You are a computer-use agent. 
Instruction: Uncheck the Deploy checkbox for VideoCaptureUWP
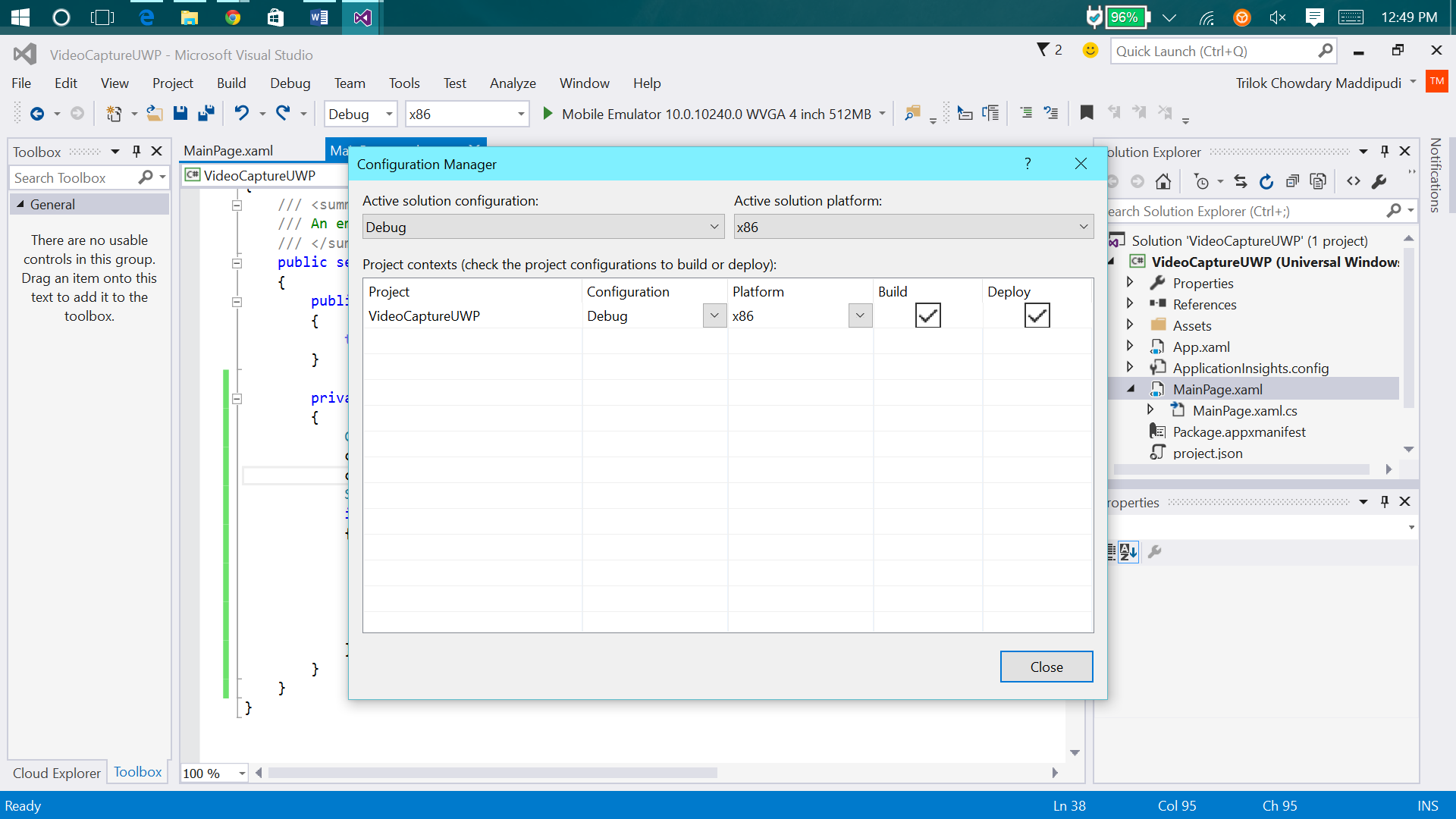point(1037,315)
